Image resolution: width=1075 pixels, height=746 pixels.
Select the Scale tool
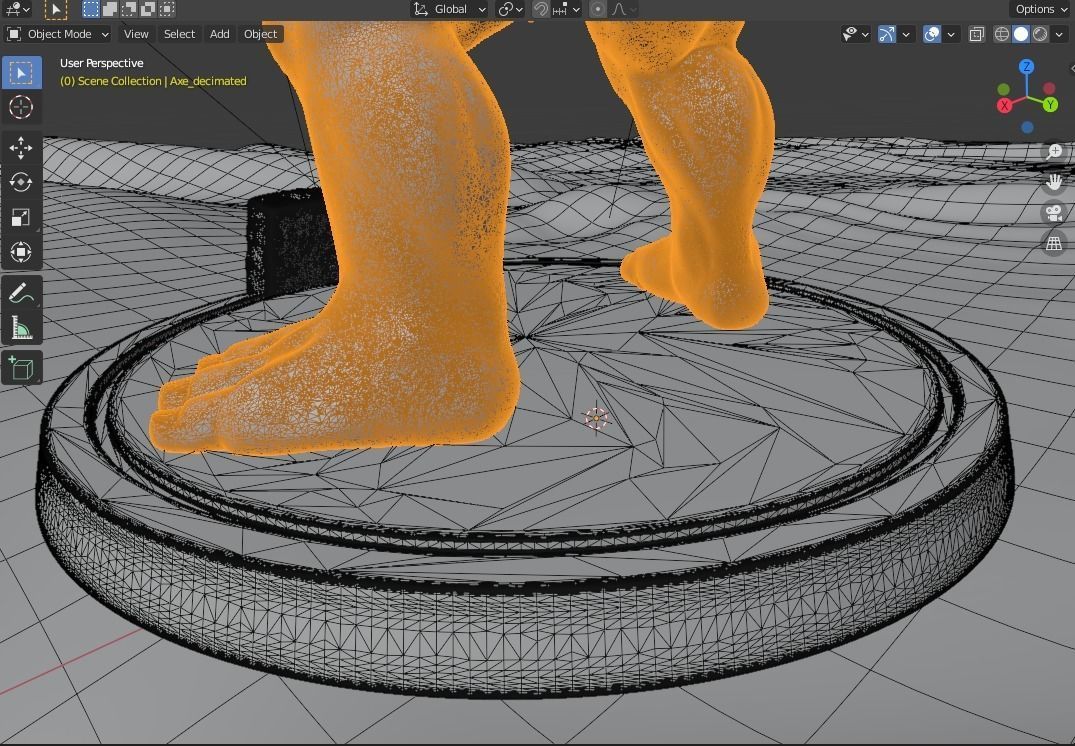21,217
